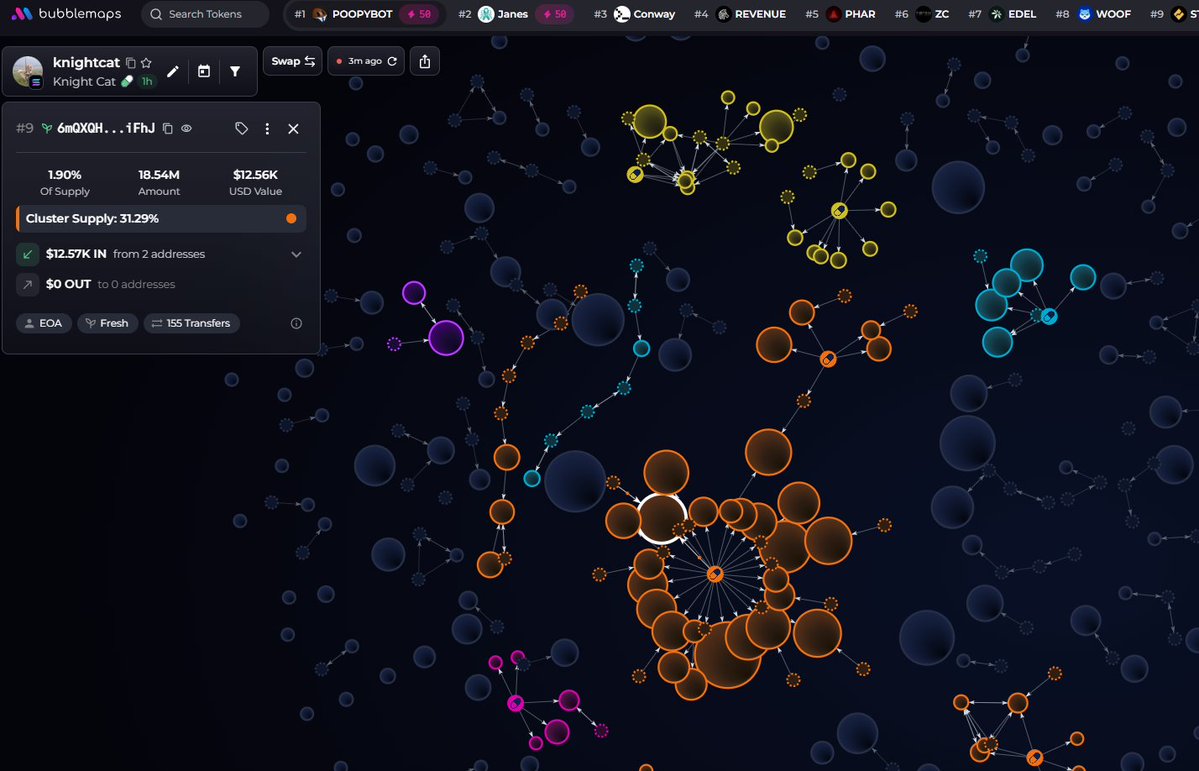Open trending token #3 Conway

[x=635, y=14]
